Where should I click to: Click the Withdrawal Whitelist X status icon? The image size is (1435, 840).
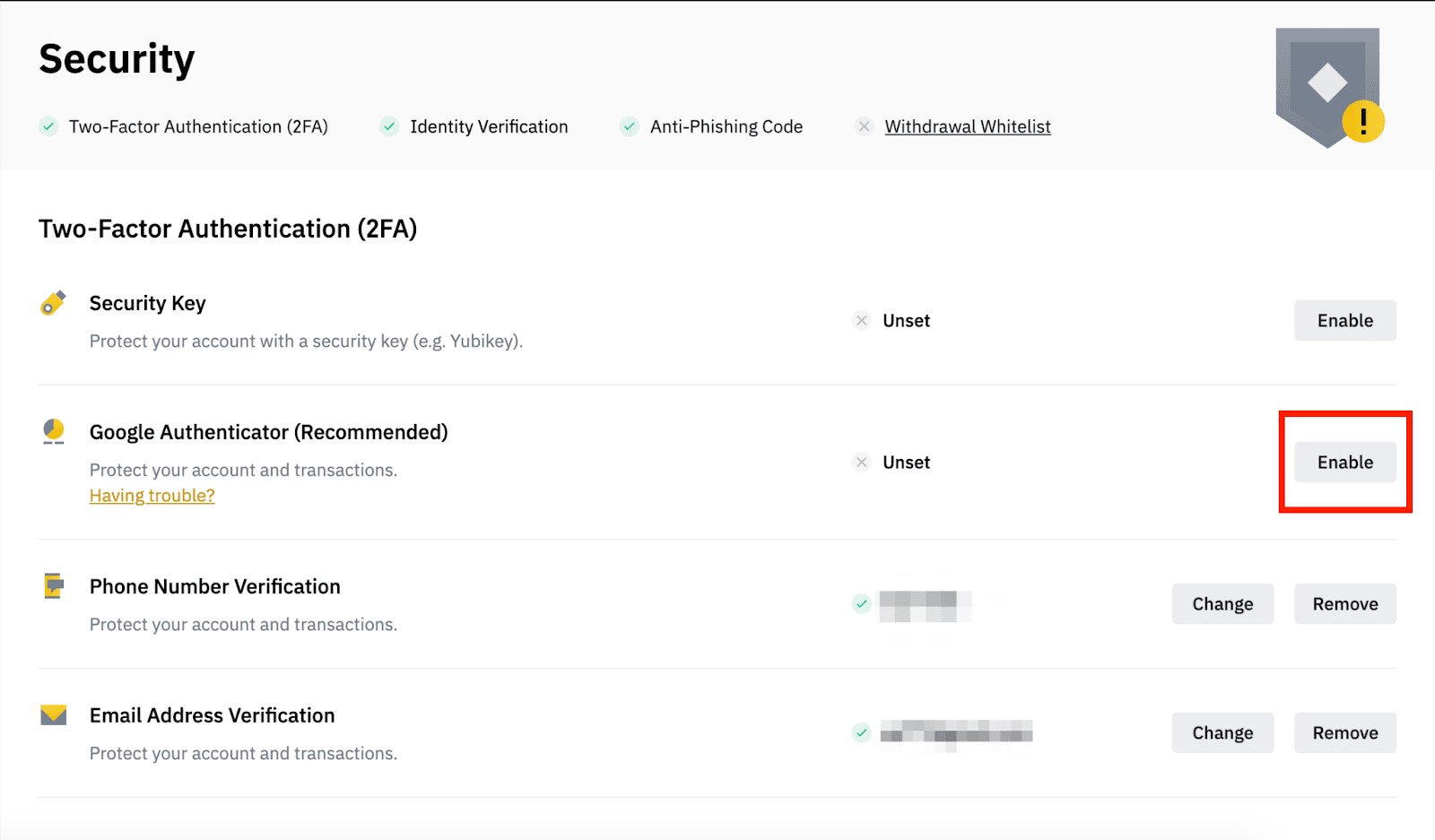coord(864,126)
